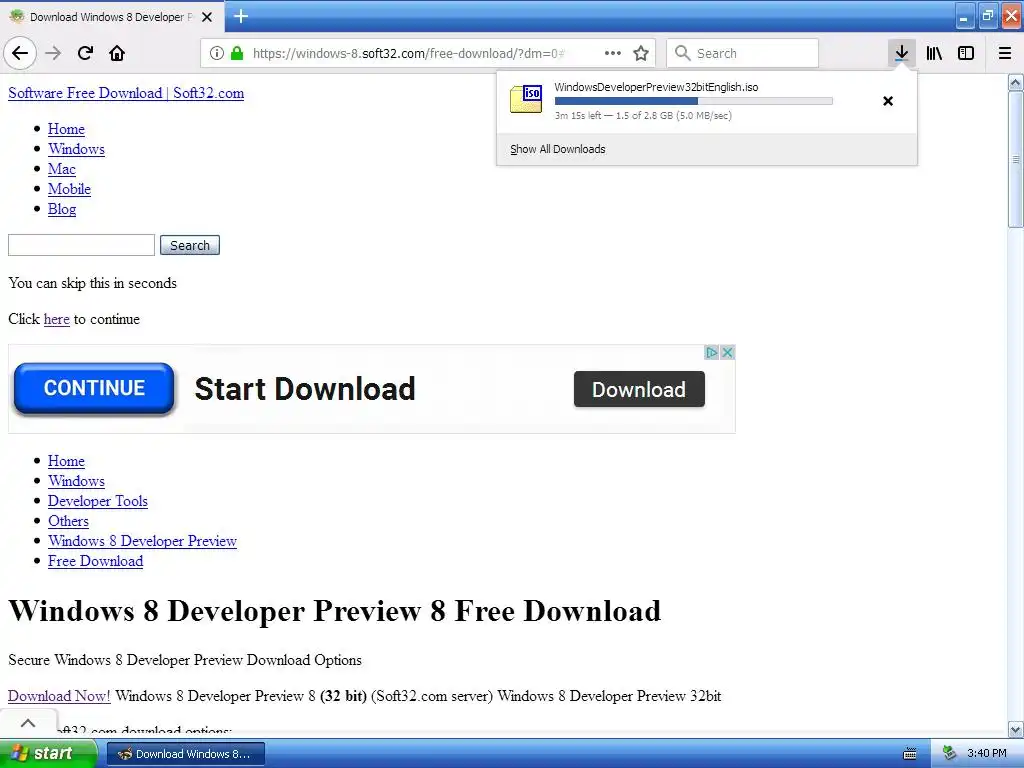Click the AdChoices triangle icon on ad
This screenshot has height=768, width=1024.
click(712, 353)
